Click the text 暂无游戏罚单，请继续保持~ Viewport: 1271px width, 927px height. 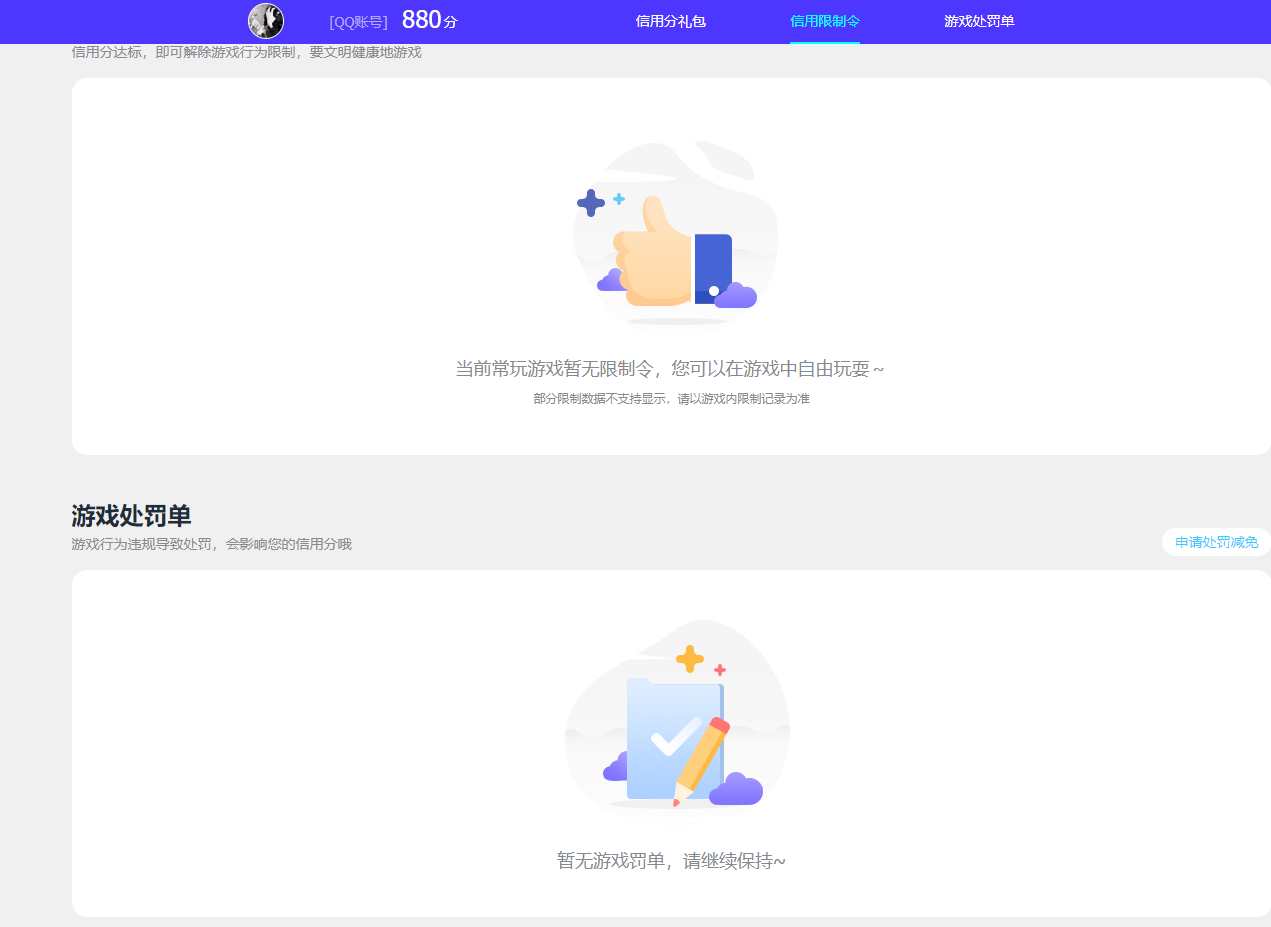point(671,861)
